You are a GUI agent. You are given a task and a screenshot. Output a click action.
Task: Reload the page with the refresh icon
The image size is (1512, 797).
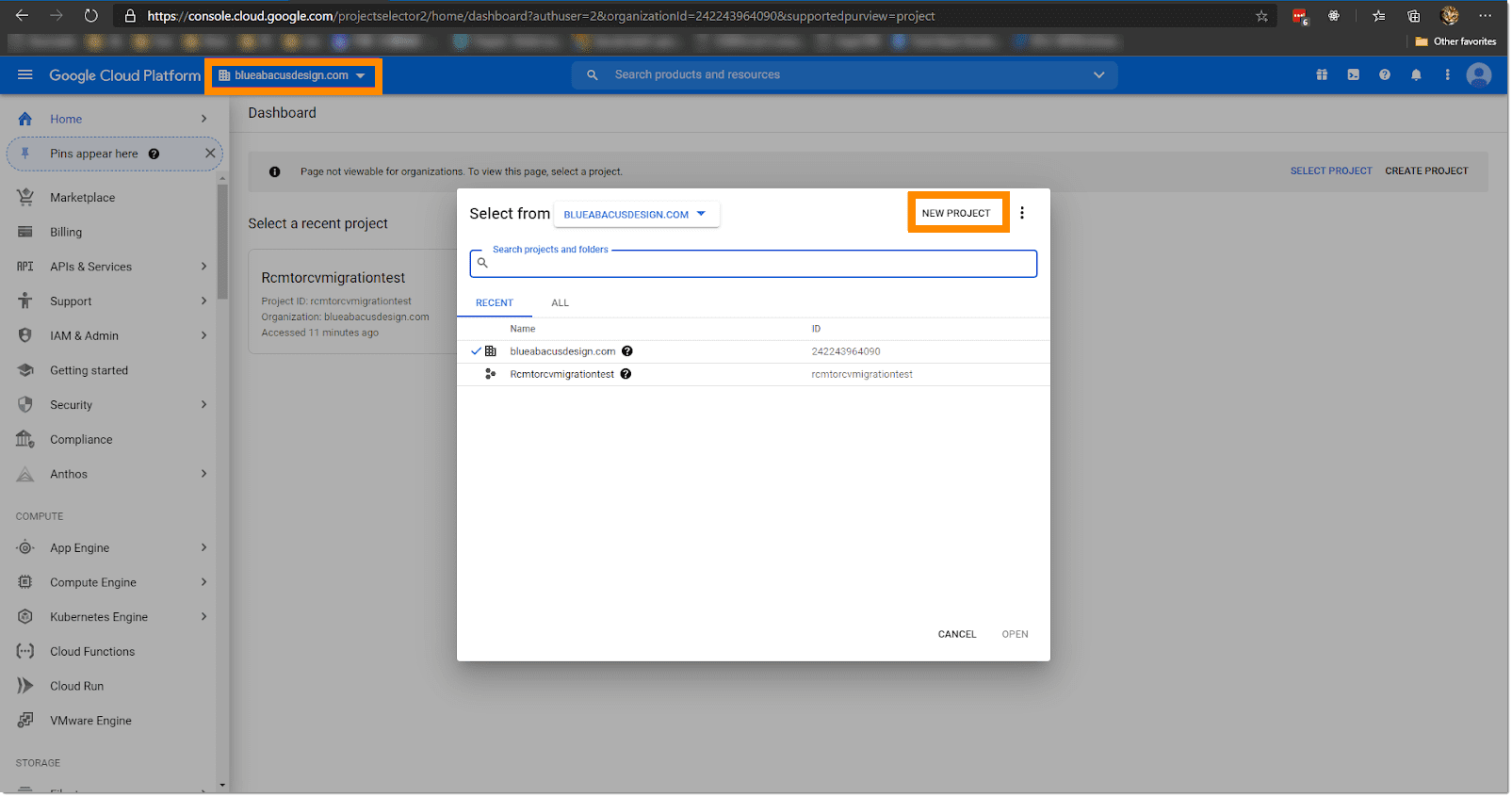point(90,16)
